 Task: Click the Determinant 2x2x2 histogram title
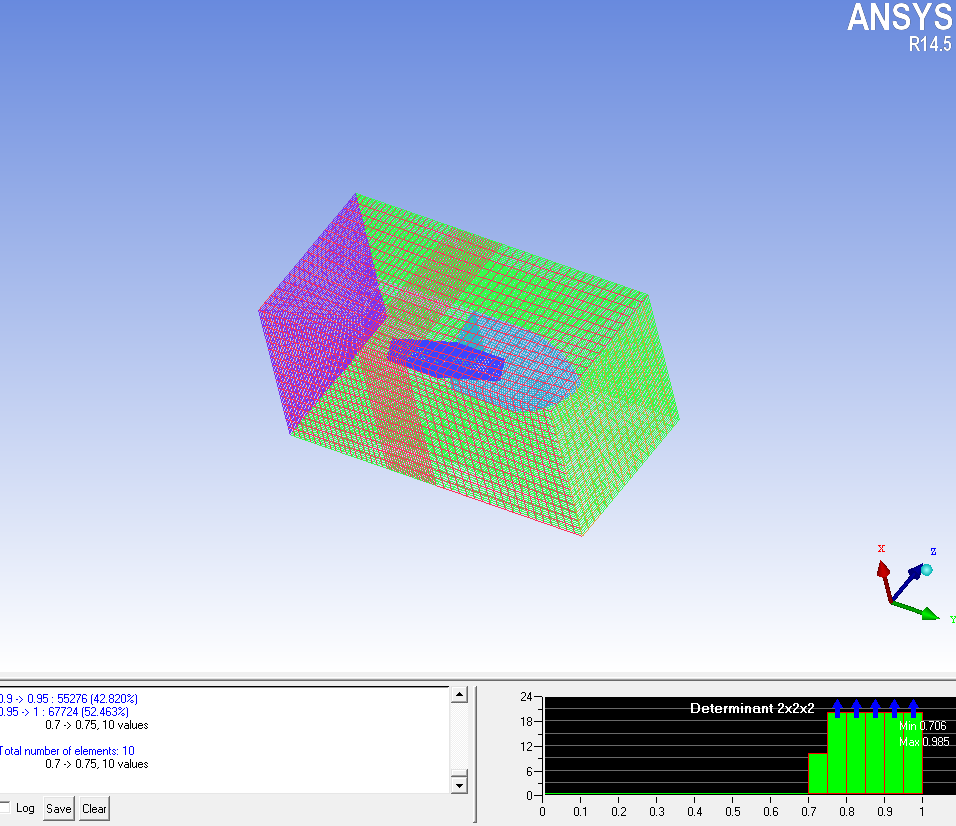click(x=752, y=708)
